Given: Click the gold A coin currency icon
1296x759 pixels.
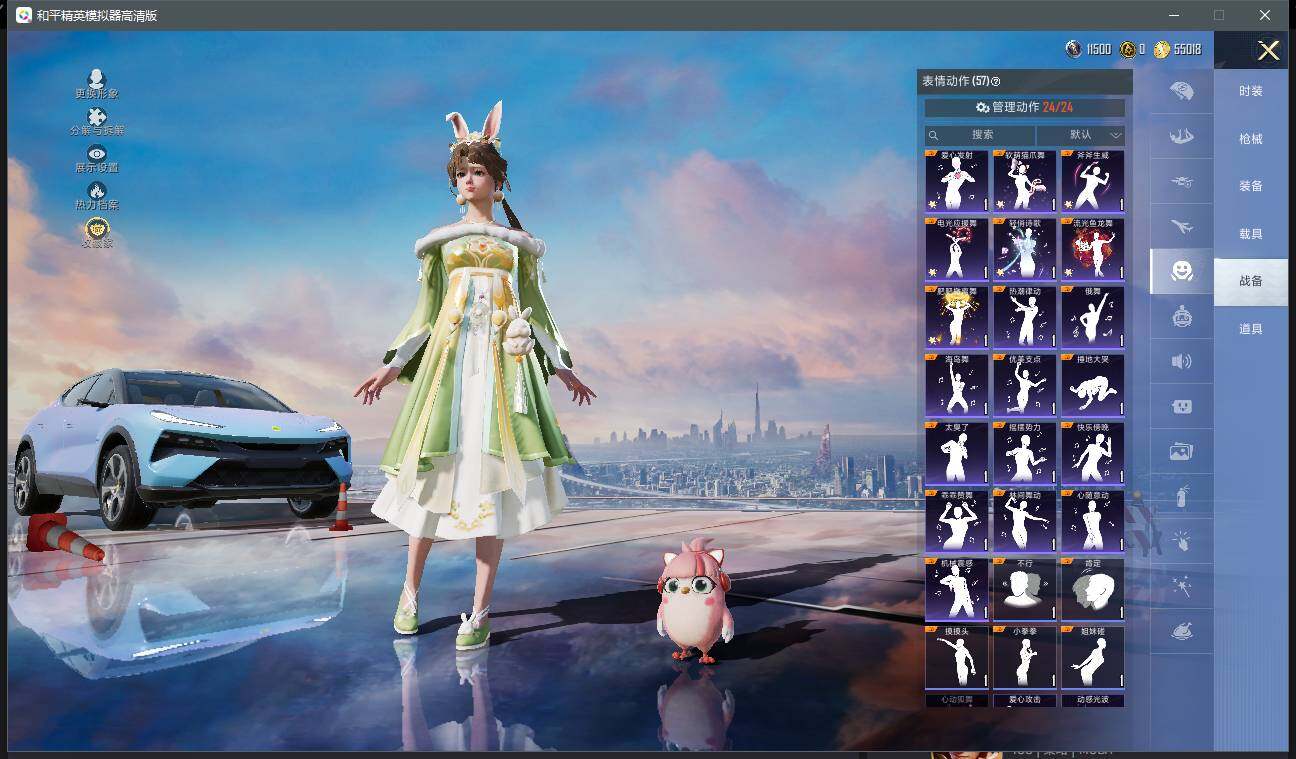Looking at the screenshot, I should (1128, 49).
